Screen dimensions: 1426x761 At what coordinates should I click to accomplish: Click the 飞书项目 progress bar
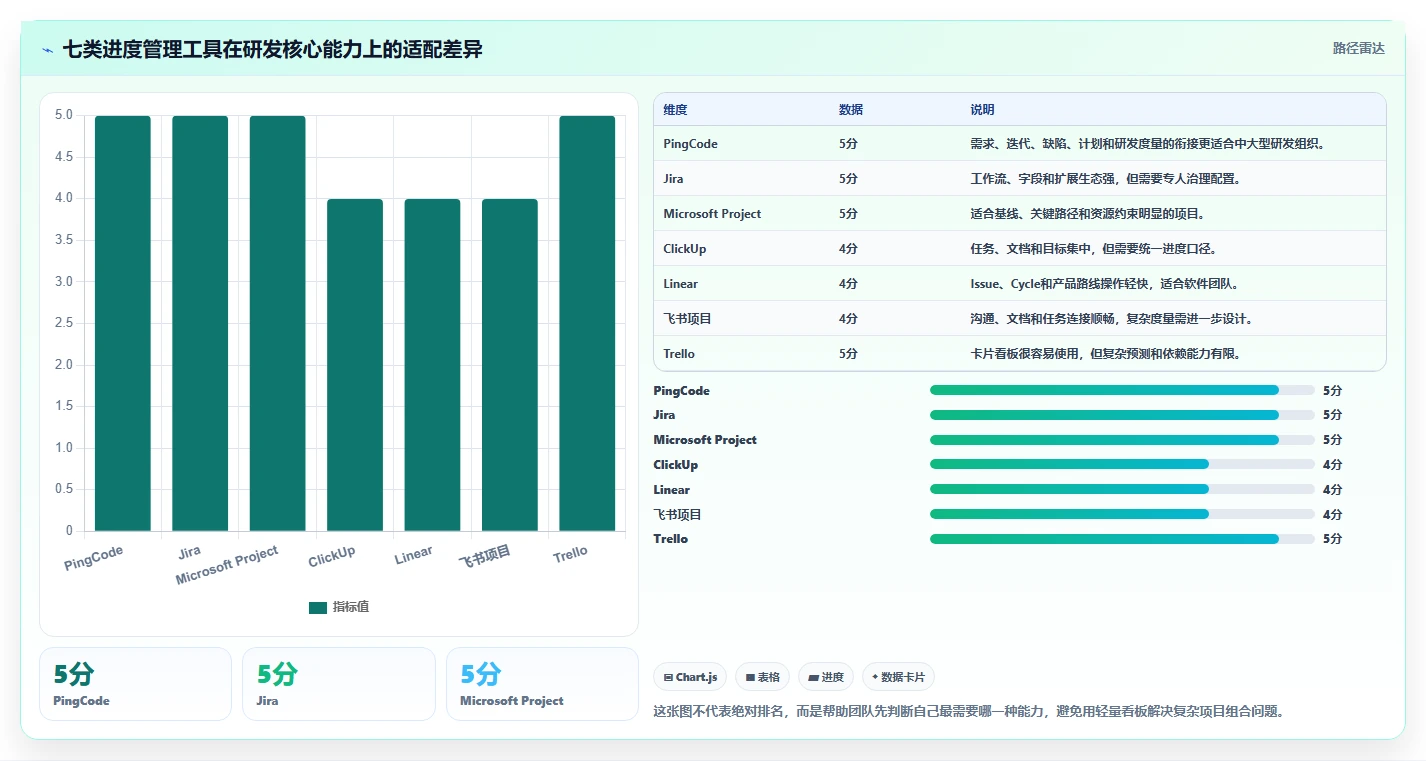pyautogui.click(x=1122, y=514)
